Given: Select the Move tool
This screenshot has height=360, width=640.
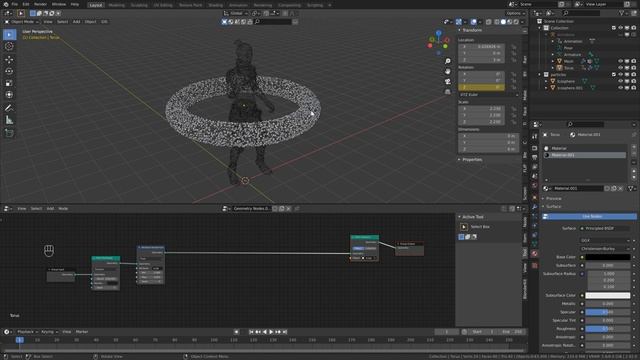Looking at the screenshot, I should [x=9, y=60].
